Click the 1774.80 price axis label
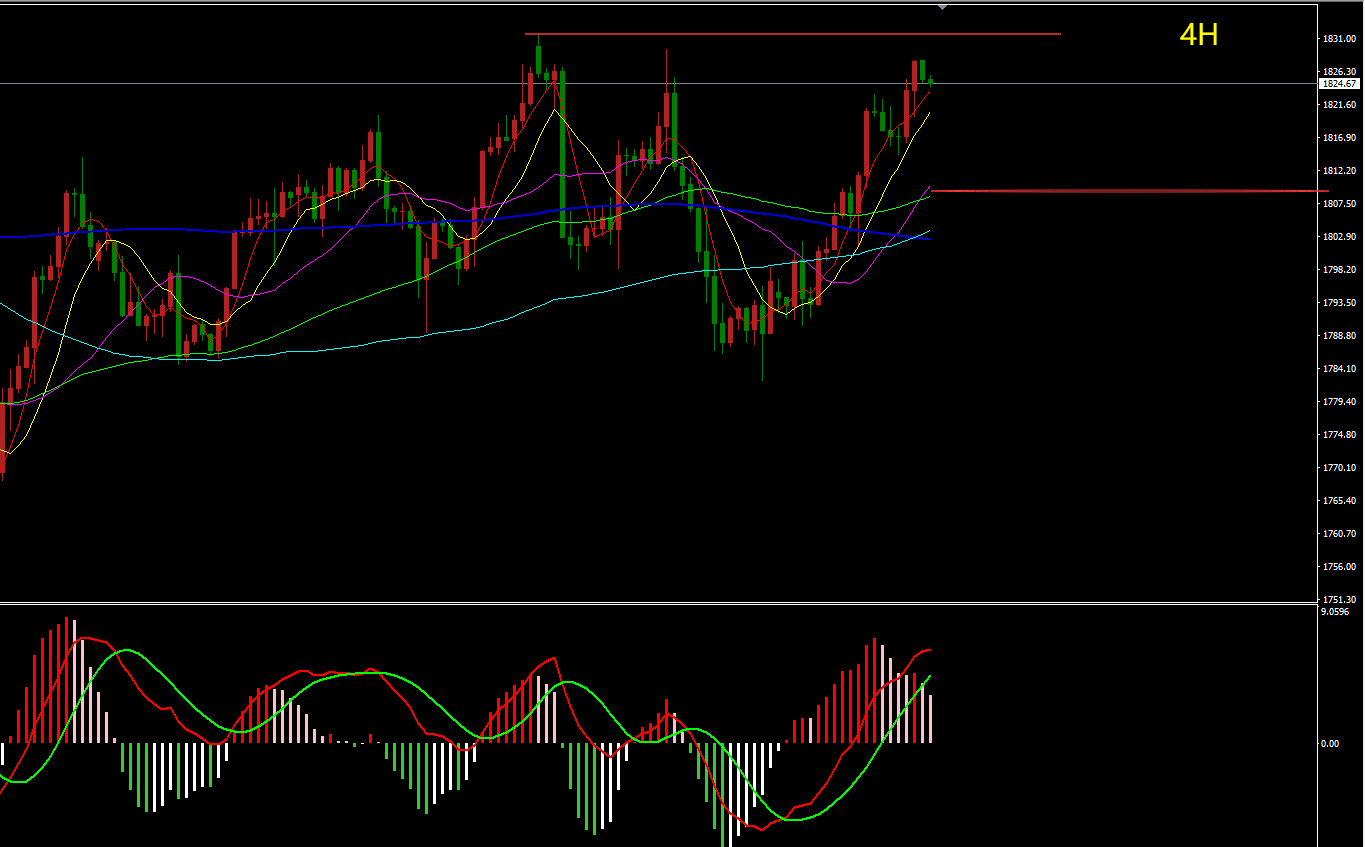Image resolution: width=1365 pixels, height=847 pixels. [1339, 435]
